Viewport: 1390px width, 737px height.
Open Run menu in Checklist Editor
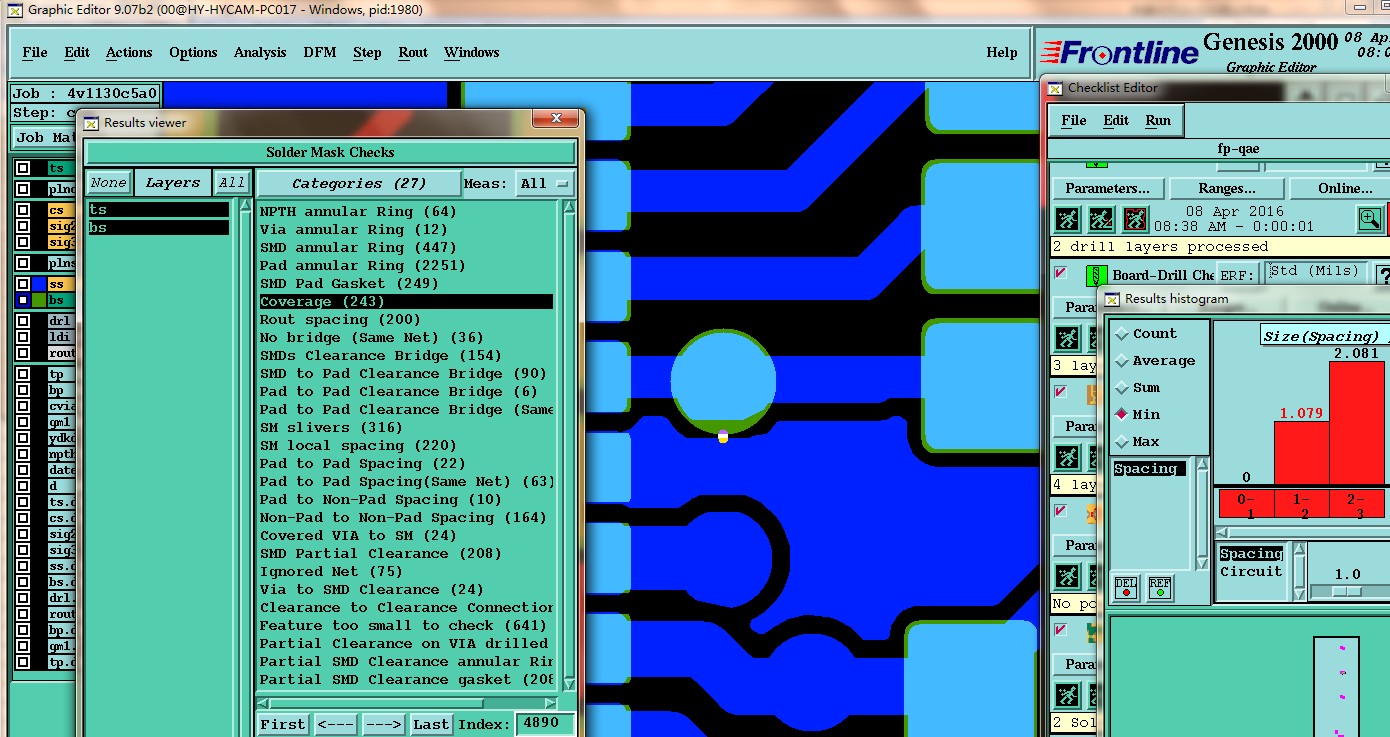1158,120
